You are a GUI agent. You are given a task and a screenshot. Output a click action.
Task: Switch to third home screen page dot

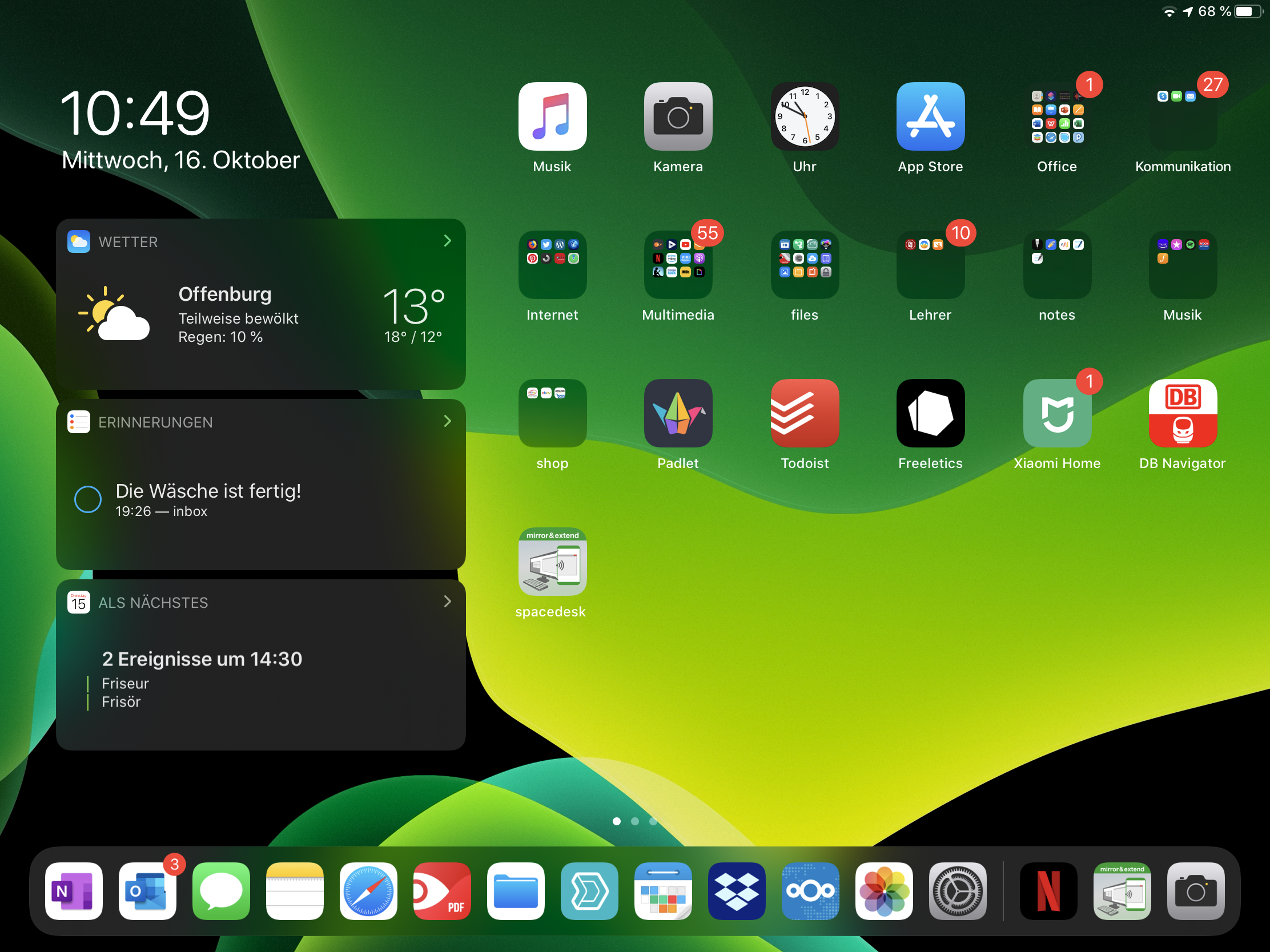[653, 821]
